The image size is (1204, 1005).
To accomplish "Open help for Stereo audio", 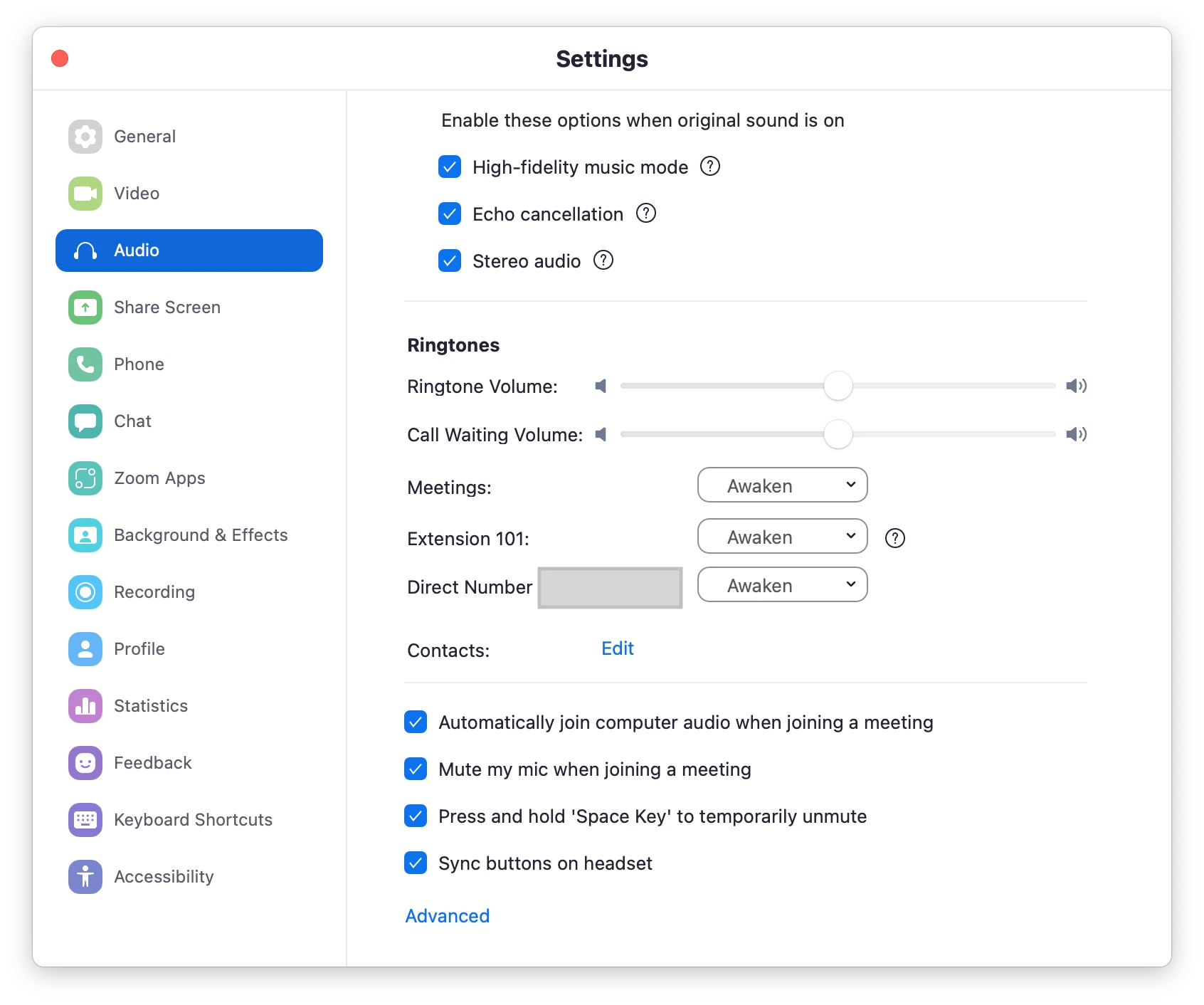I will coord(603,261).
